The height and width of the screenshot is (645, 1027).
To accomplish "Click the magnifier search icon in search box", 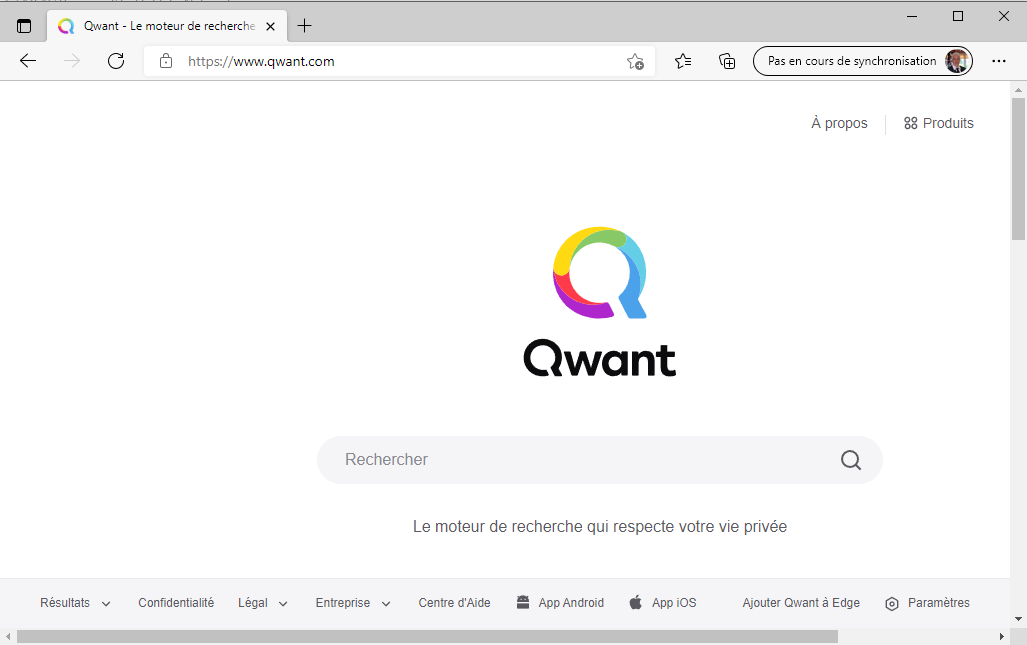I will pos(851,460).
